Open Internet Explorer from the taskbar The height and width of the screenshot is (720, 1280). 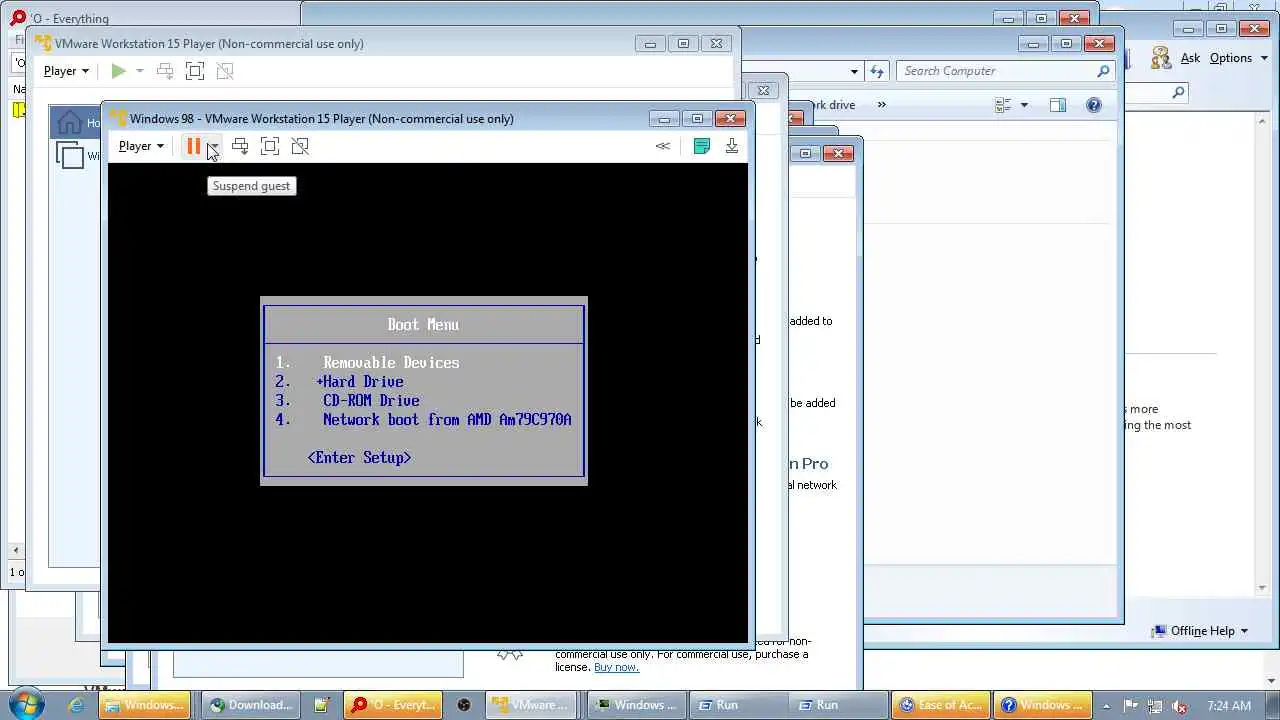pos(76,705)
